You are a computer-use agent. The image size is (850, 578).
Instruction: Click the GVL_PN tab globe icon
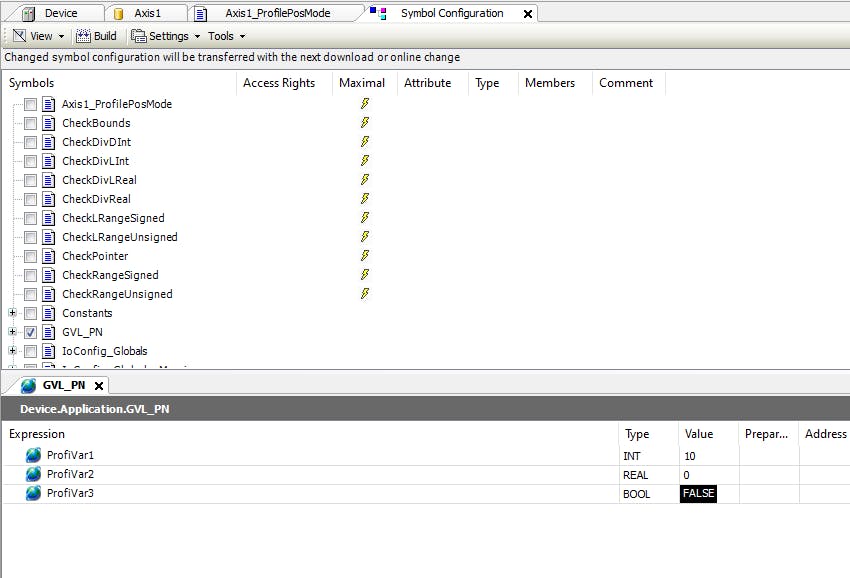(x=28, y=386)
